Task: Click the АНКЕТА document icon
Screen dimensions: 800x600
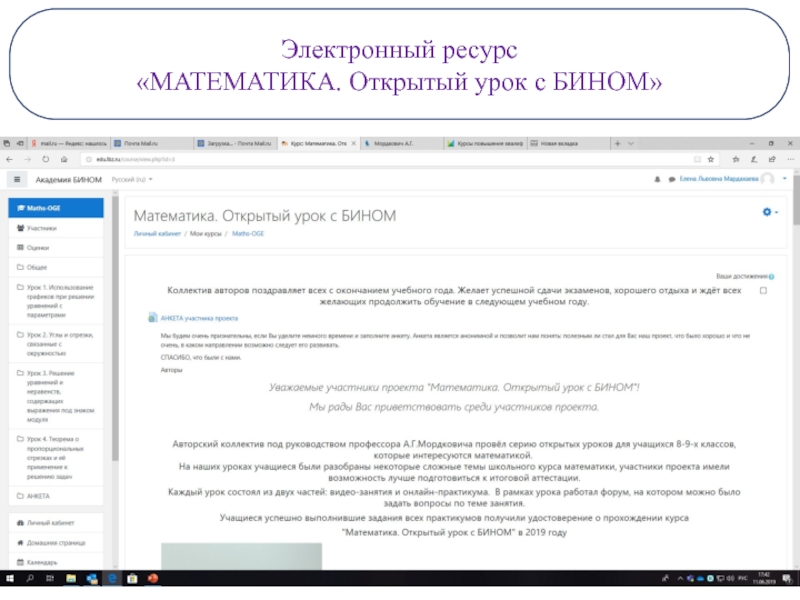Action: 153,317
